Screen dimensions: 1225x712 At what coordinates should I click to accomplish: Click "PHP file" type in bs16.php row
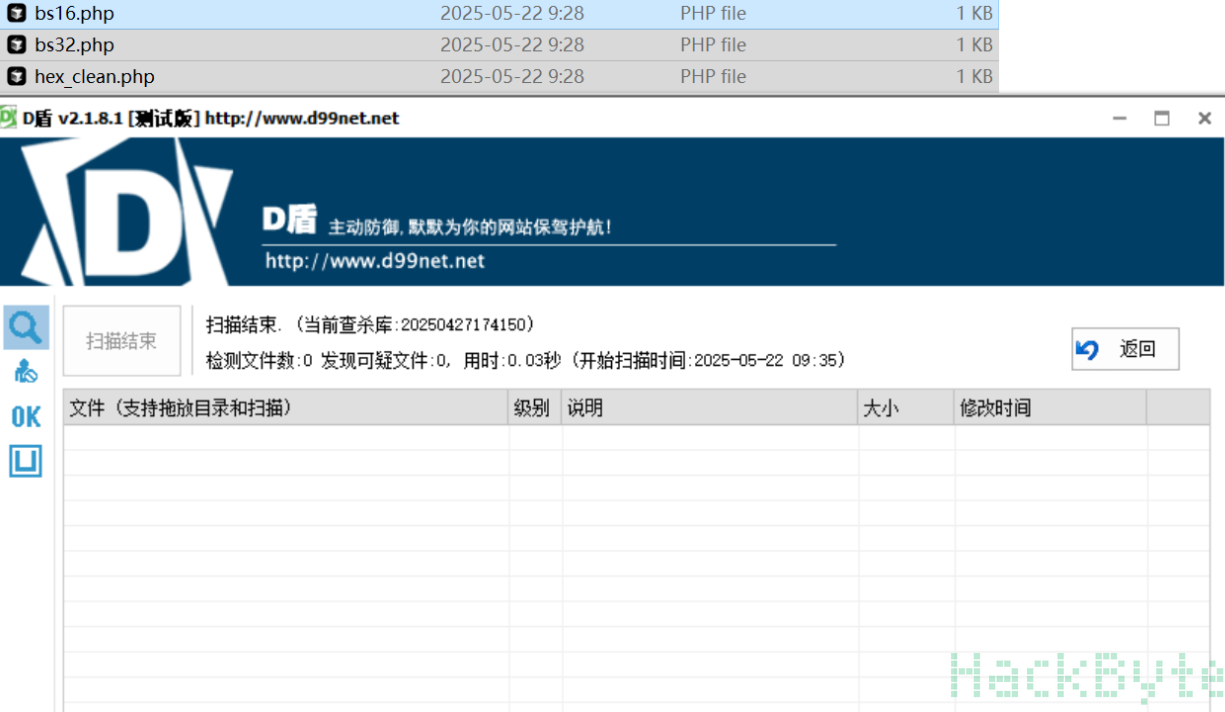click(x=713, y=14)
